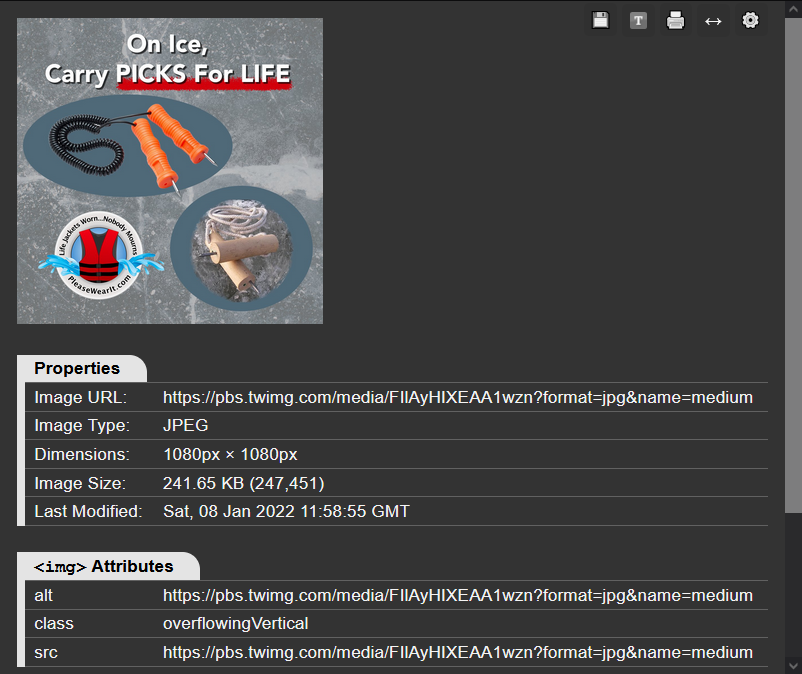Viewport: 802px width, 674px height.
Task: Click the JPEG image type value
Action: point(186,425)
